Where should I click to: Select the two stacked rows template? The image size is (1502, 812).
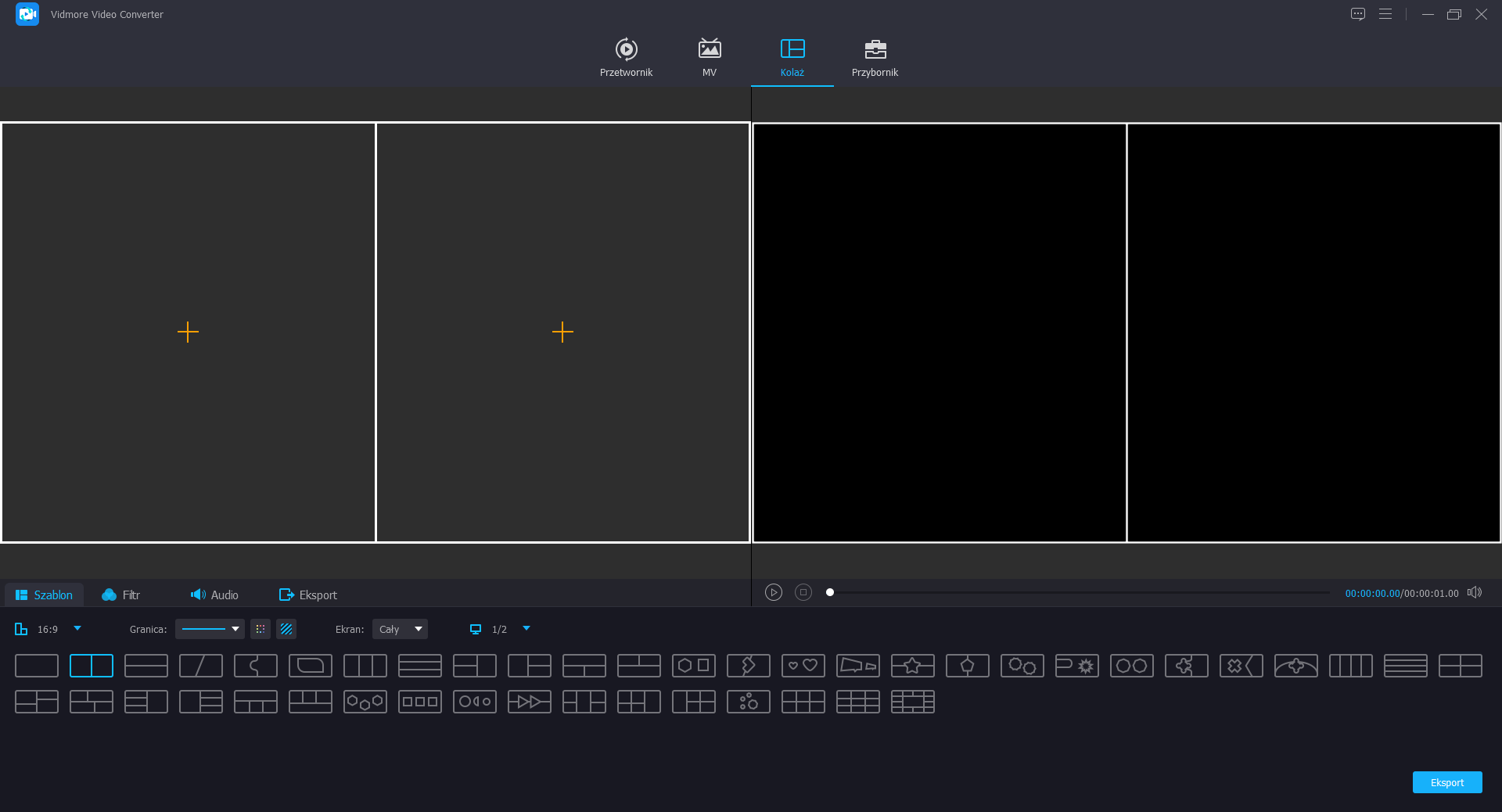[x=146, y=666]
